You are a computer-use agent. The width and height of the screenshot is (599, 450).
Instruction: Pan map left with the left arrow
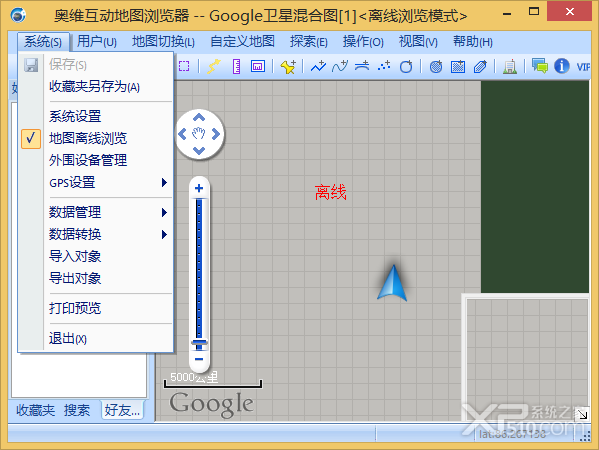pyautogui.click(x=182, y=134)
